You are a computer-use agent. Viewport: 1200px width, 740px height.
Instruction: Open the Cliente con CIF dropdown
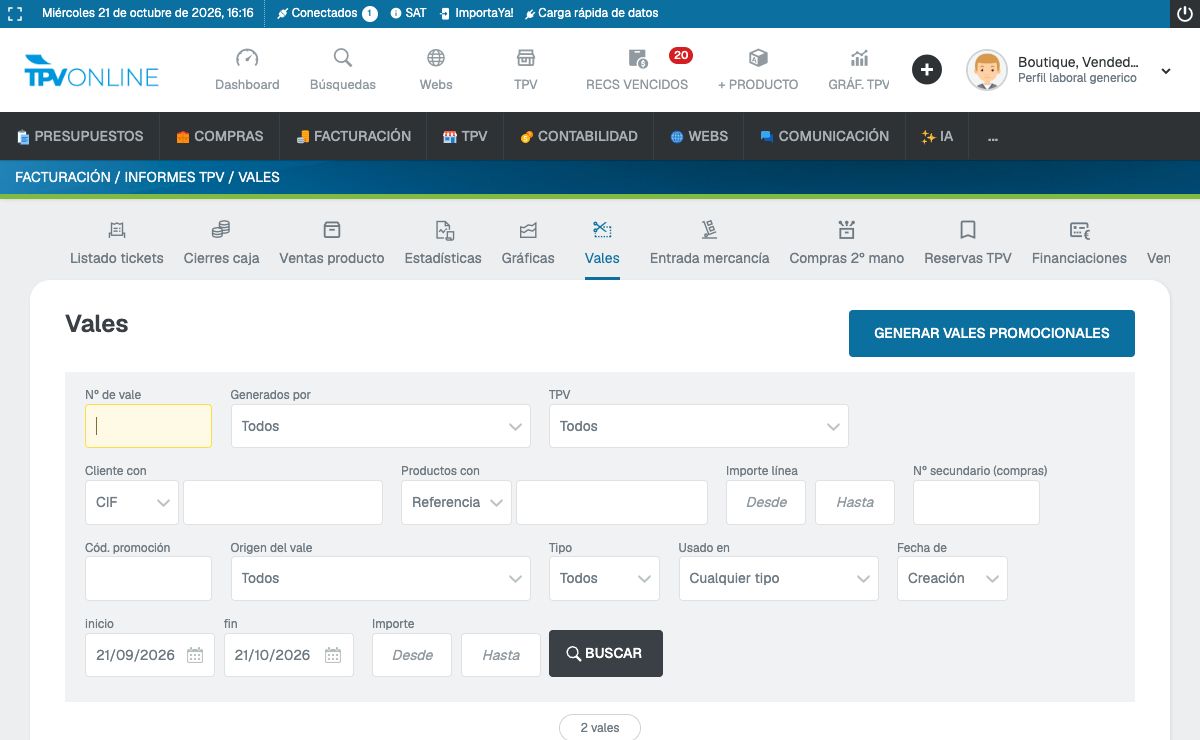click(x=132, y=502)
